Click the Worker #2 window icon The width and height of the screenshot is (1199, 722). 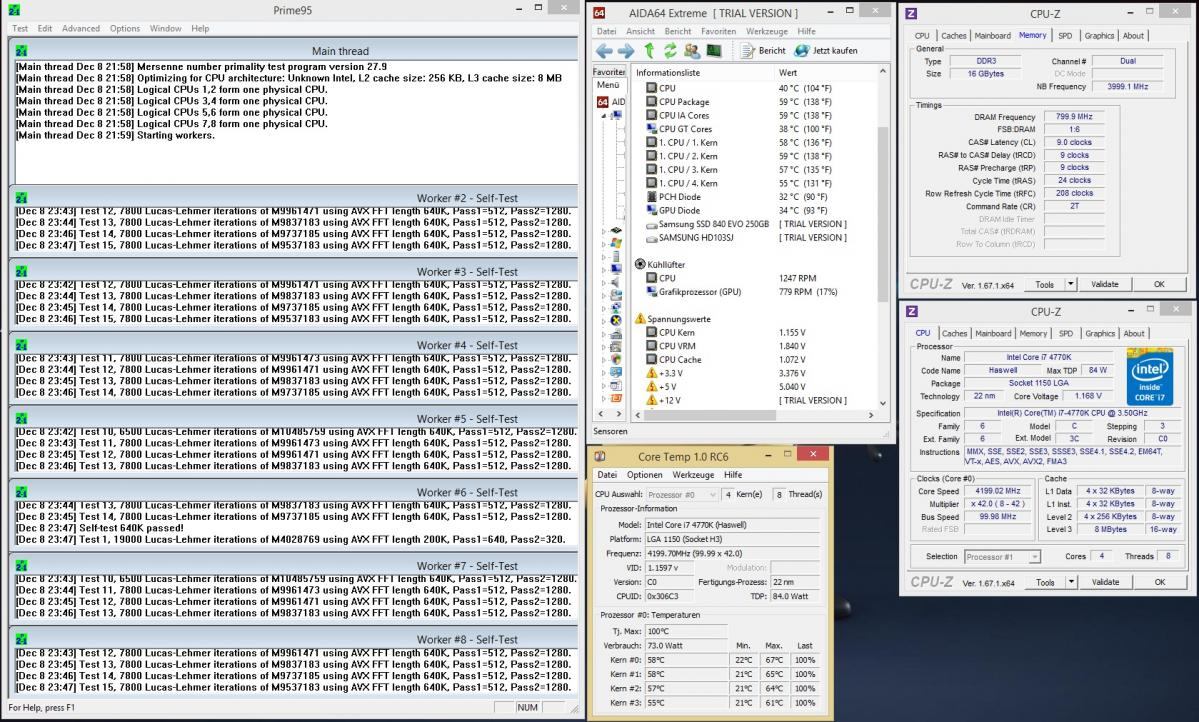pyautogui.click(x=21, y=198)
